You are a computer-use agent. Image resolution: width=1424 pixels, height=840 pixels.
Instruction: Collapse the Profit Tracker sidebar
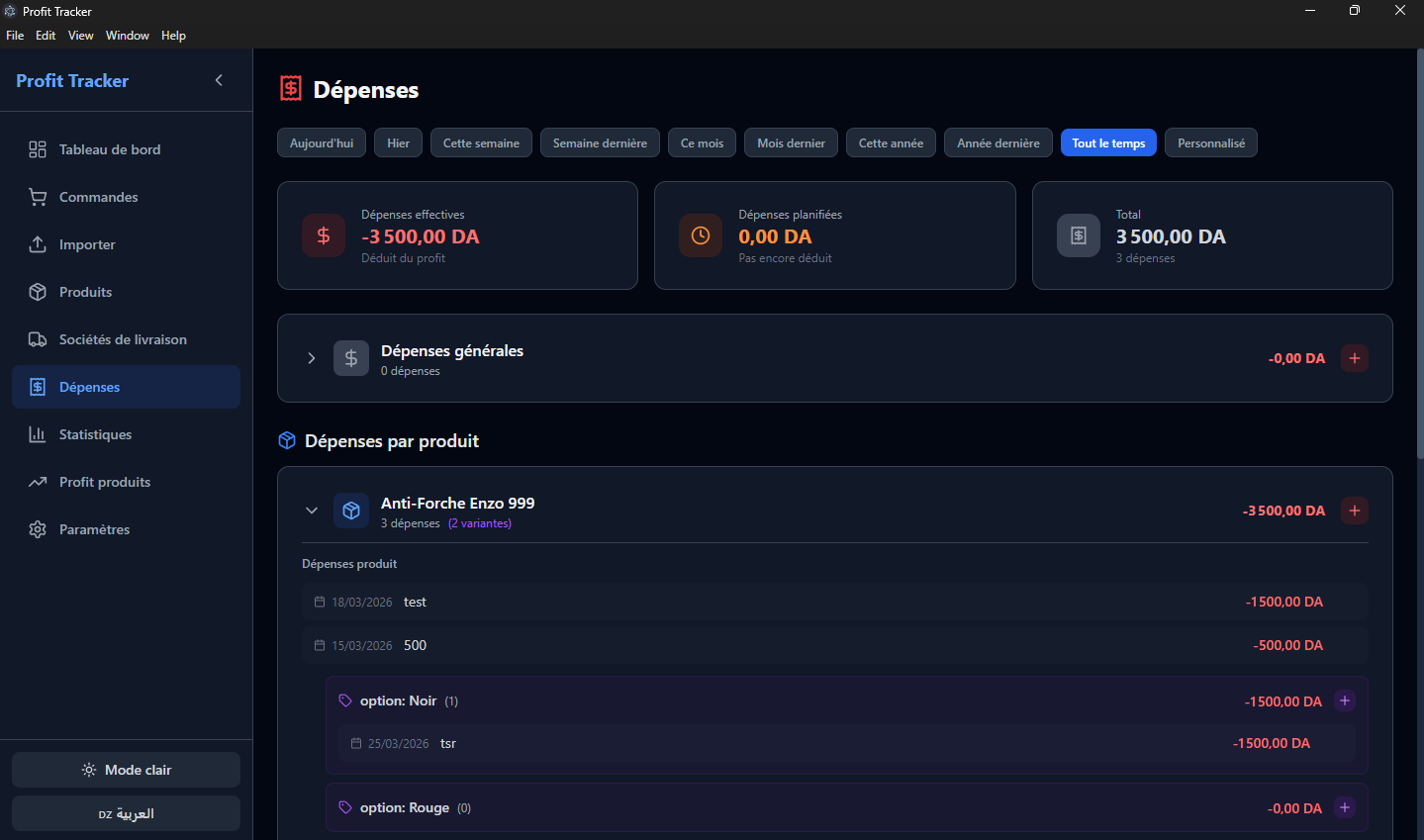219,80
